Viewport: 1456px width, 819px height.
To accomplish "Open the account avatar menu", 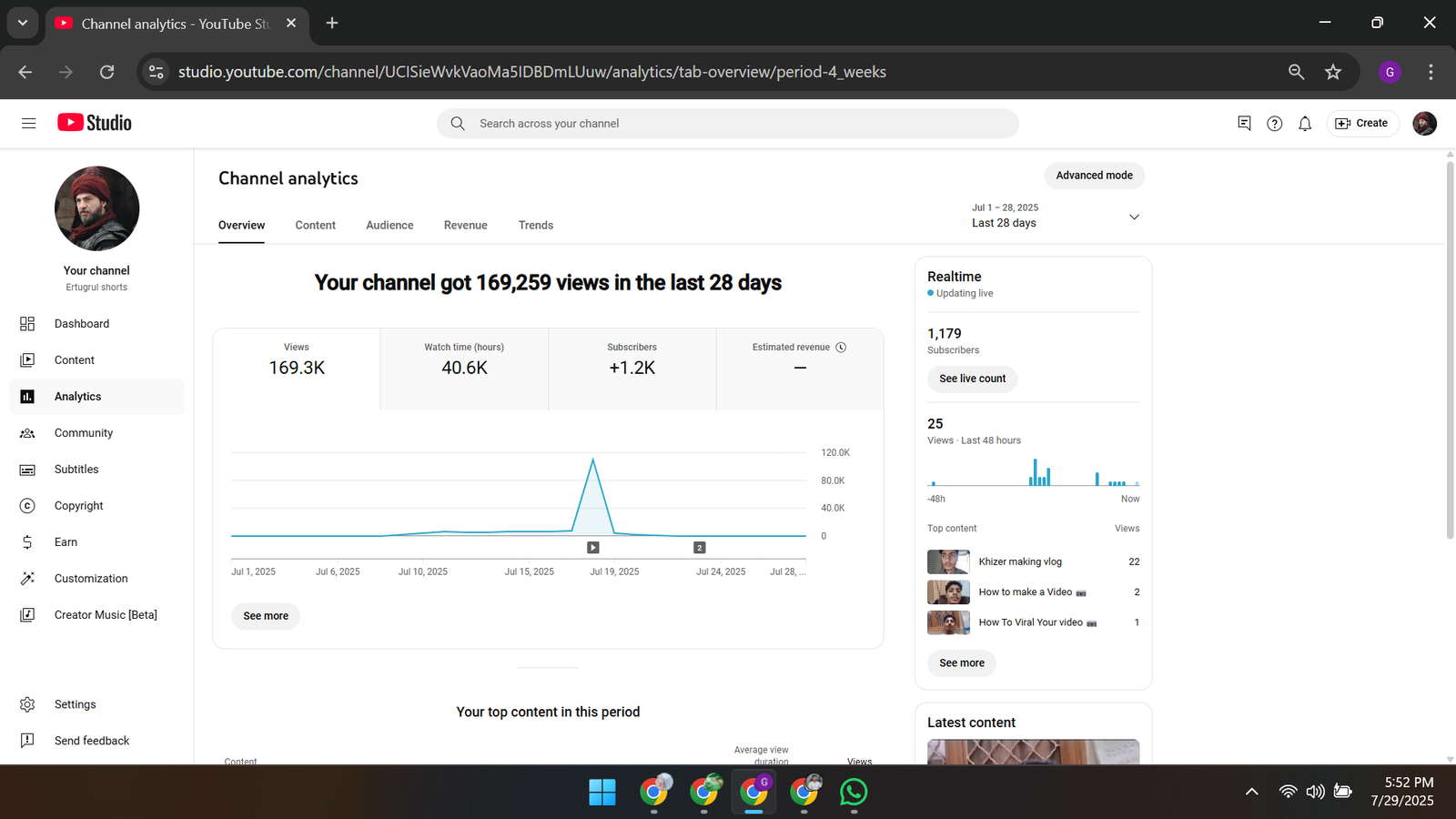I will [1424, 123].
